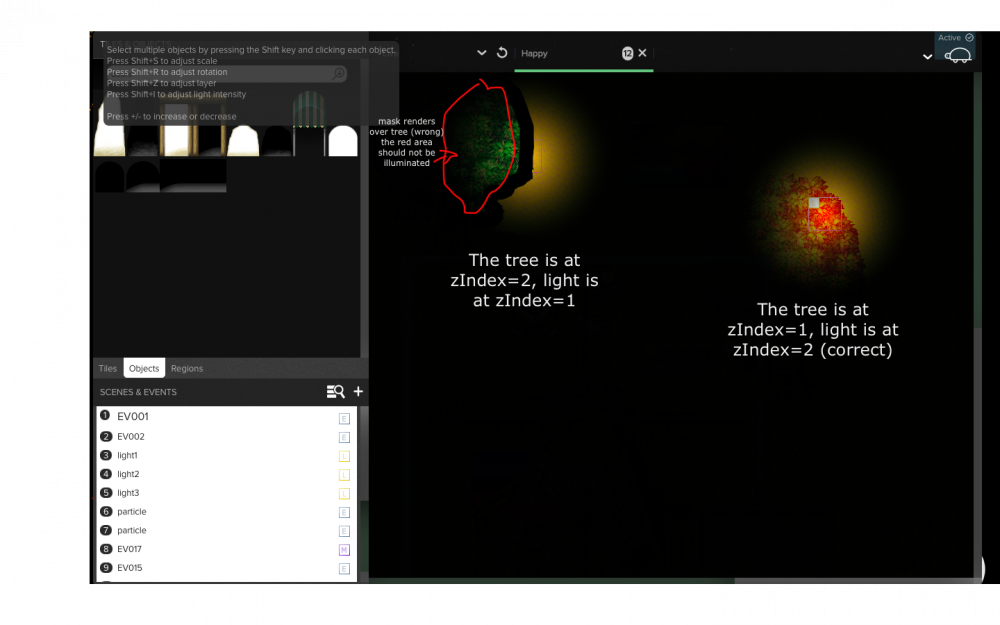Switch to the Objects tab

click(x=144, y=368)
